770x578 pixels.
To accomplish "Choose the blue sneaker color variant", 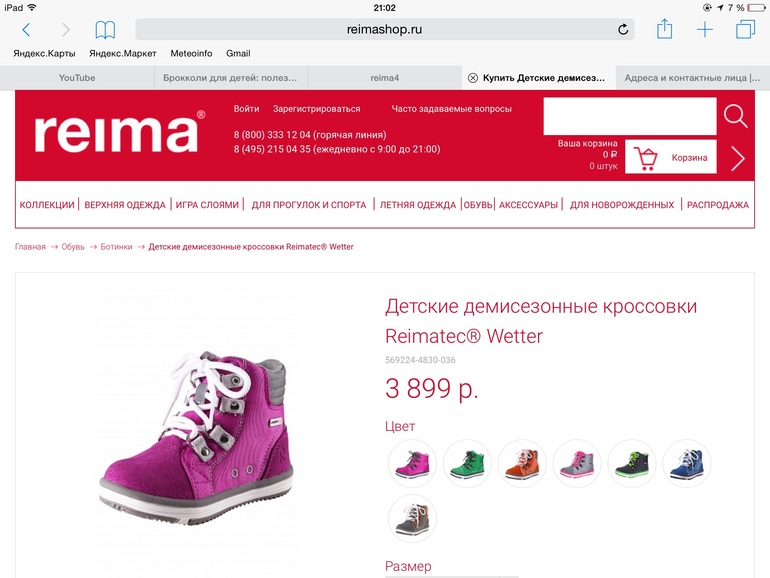I will pos(687,463).
